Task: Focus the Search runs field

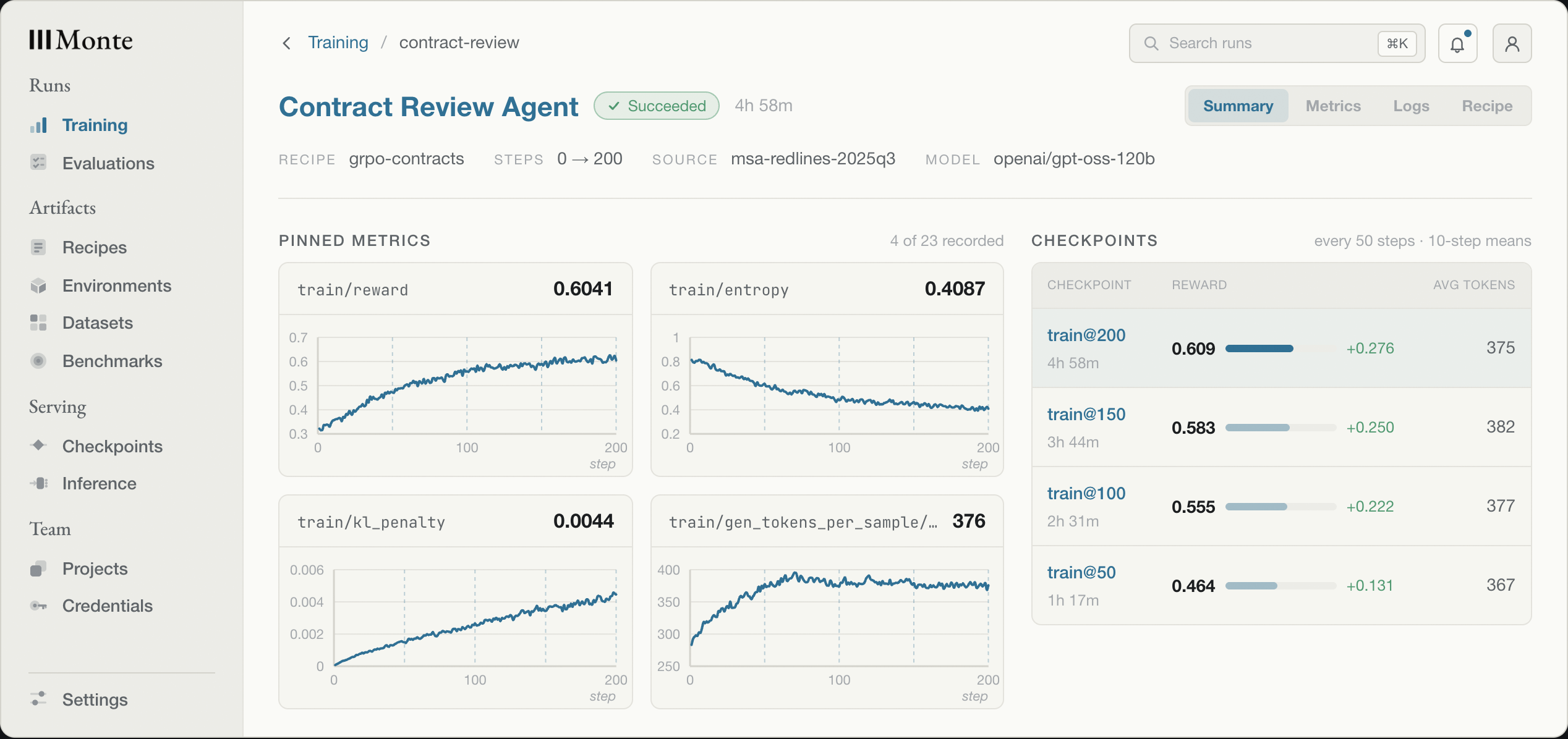Action: pyautogui.click(x=1277, y=43)
